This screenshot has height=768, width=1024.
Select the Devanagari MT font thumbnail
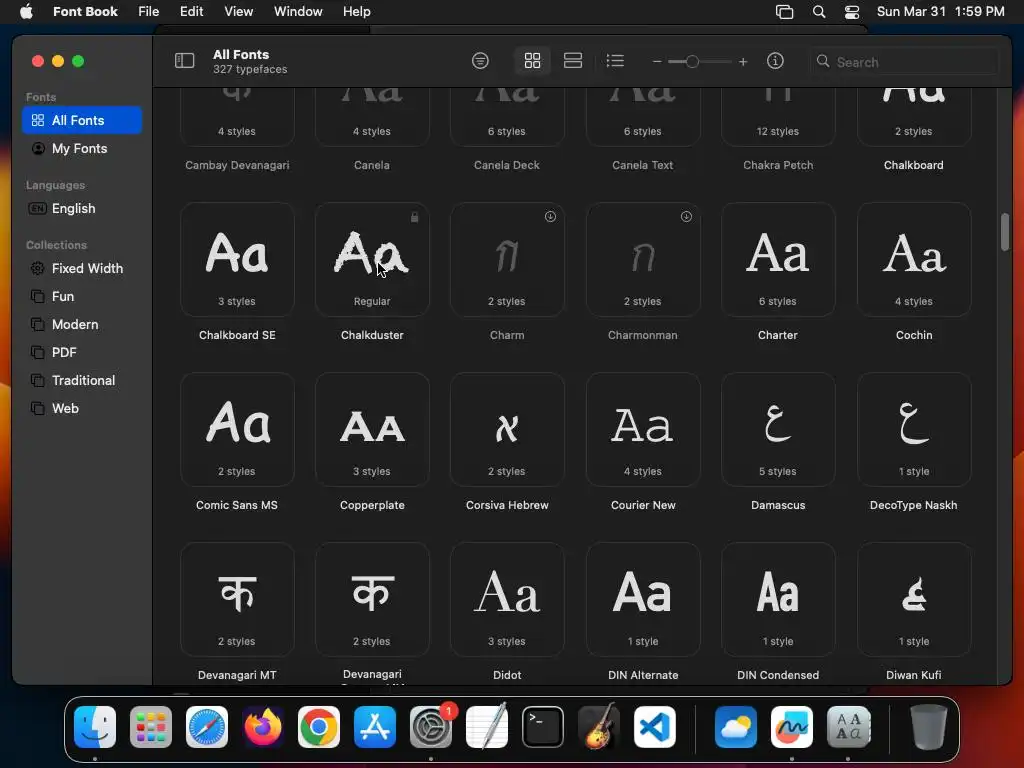tap(237, 599)
